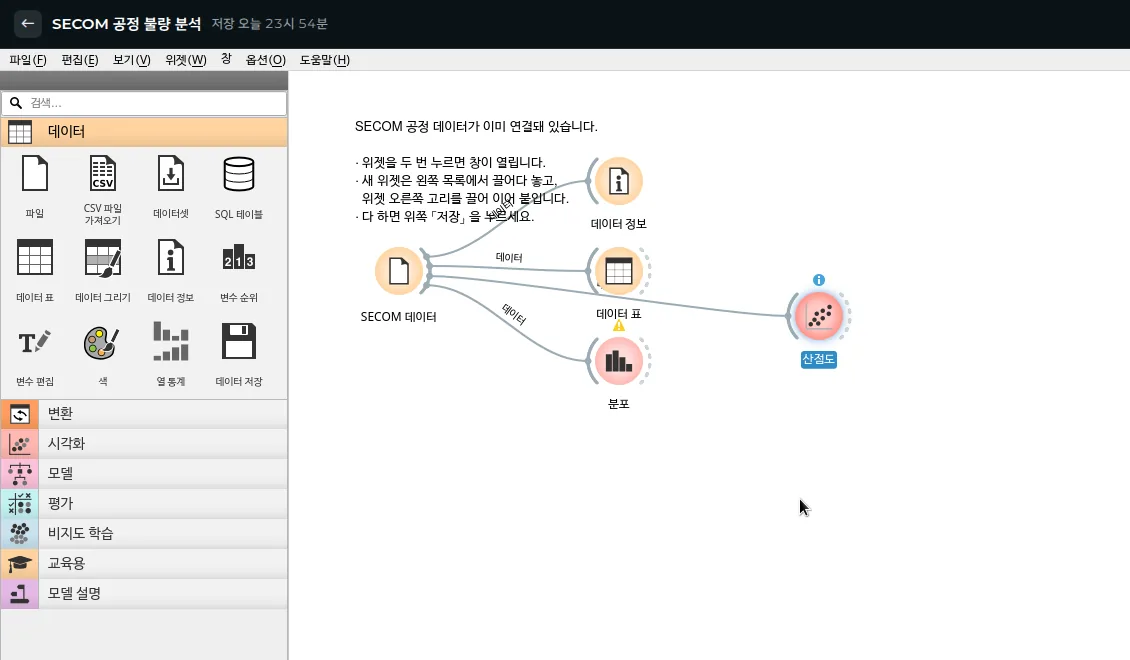Select the 데이터 표 node on canvas
This screenshot has width=1130, height=660.
(x=618, y=271)
